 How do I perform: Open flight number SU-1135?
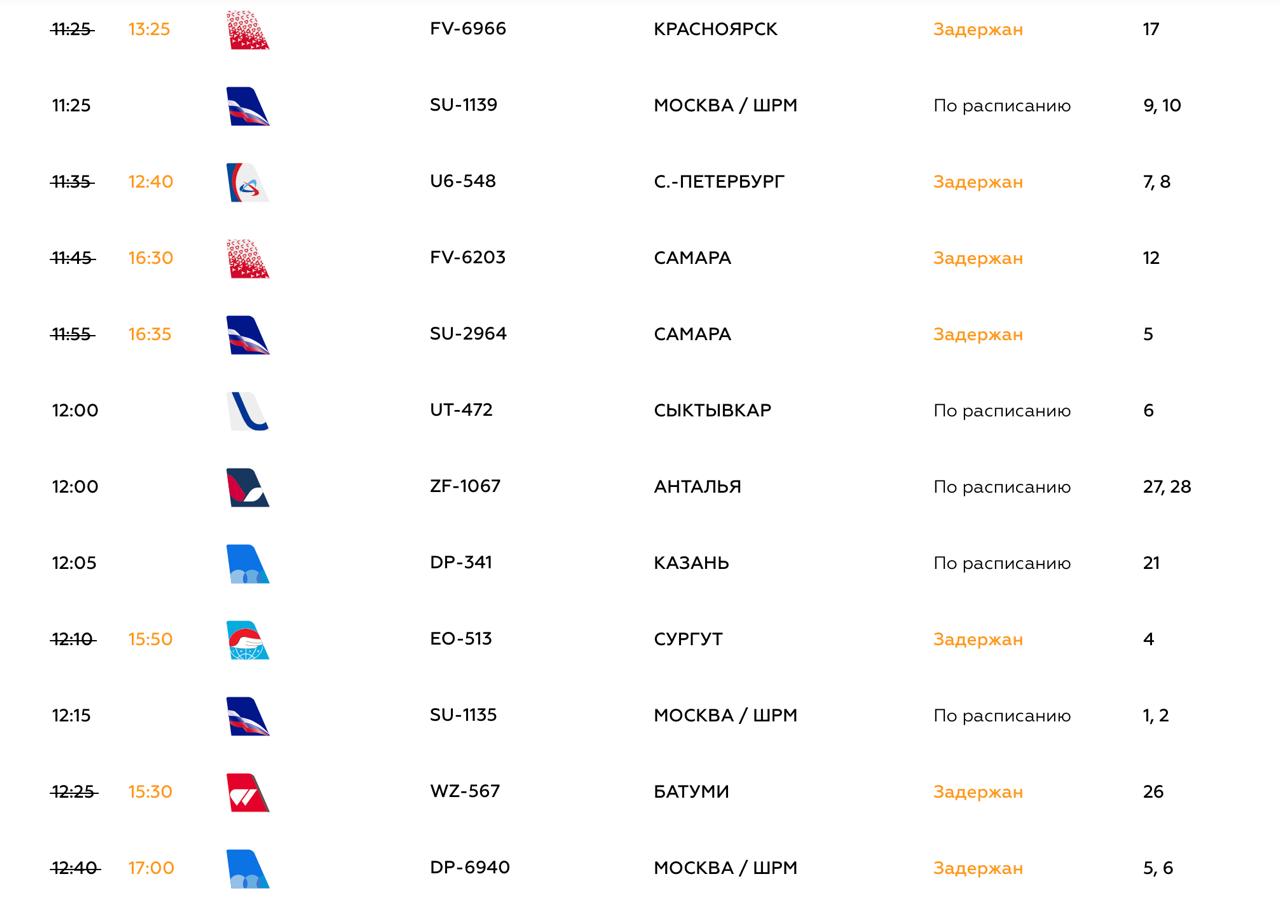click(463, 715)
